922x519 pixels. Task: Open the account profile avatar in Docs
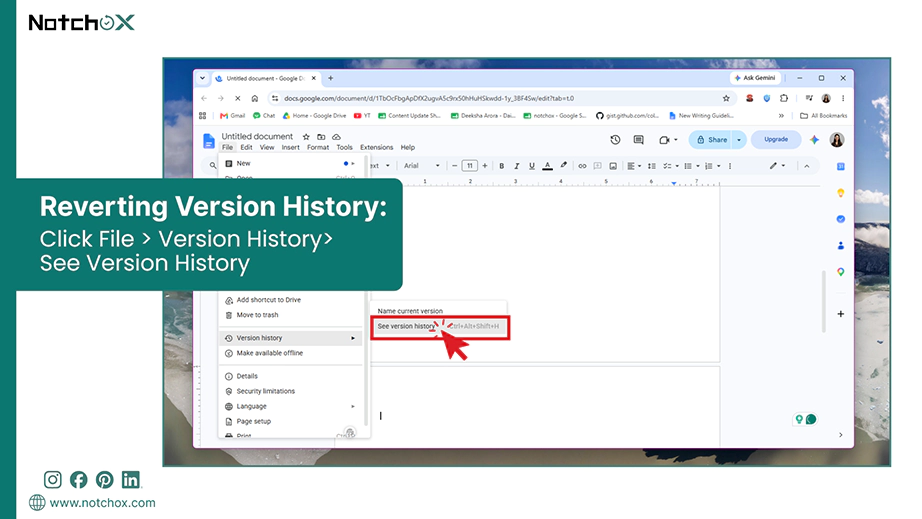click(837, 140)
